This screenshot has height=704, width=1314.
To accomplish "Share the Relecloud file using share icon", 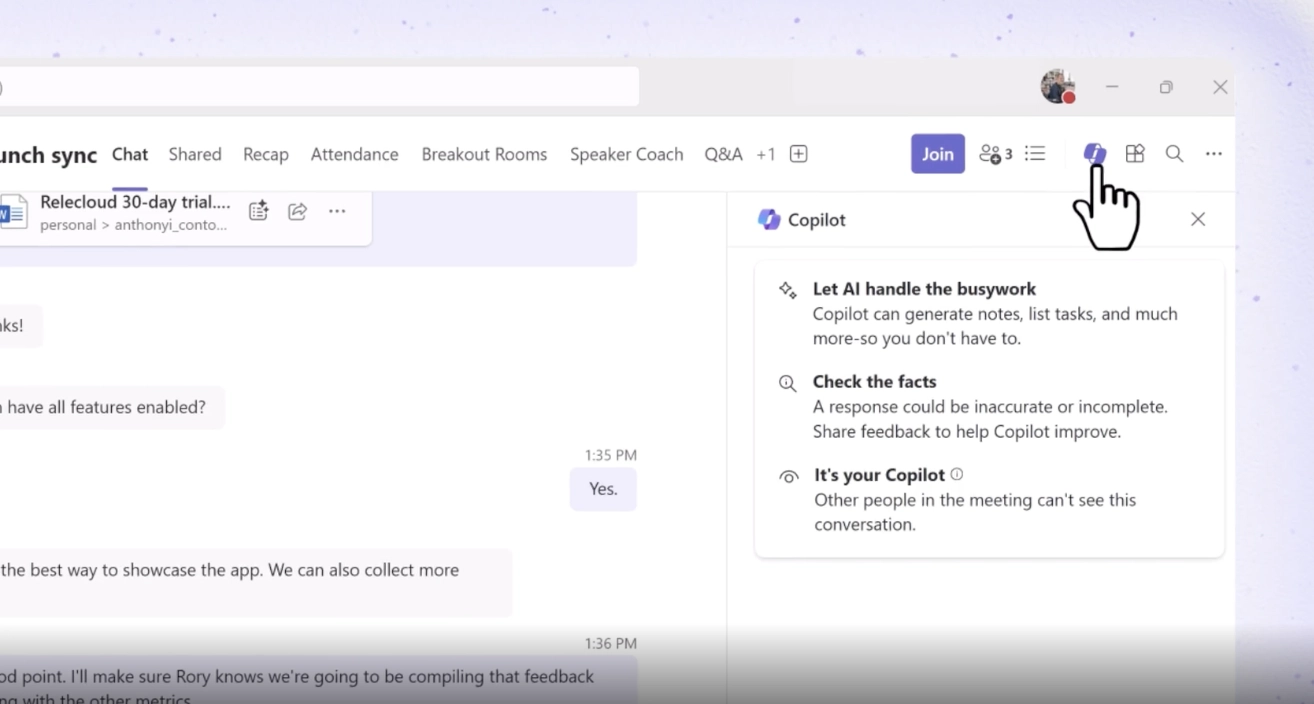I will 297,211.
